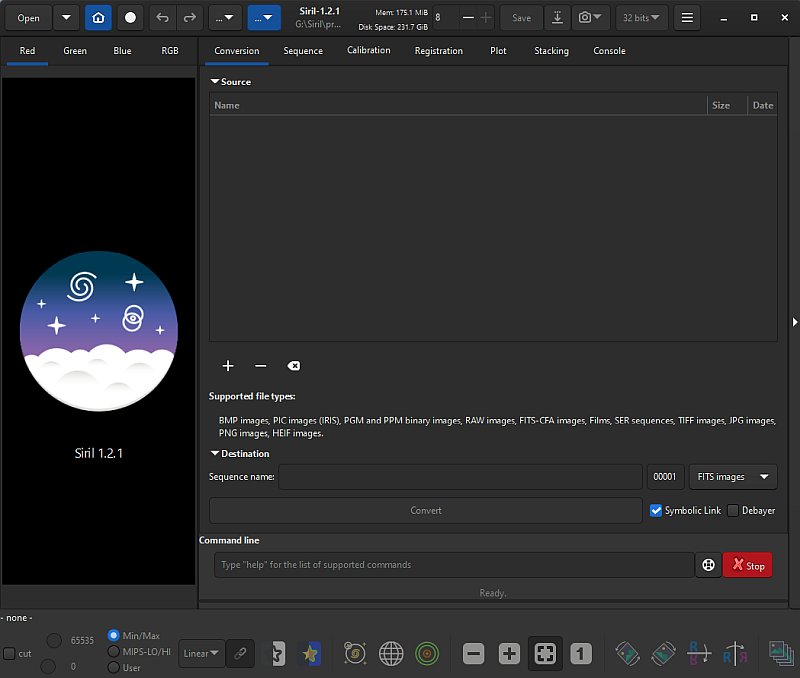Viewport: 800px width, 678px height.
Task: Open the dropdown next to Open
Action: click(x=66, y=18)
